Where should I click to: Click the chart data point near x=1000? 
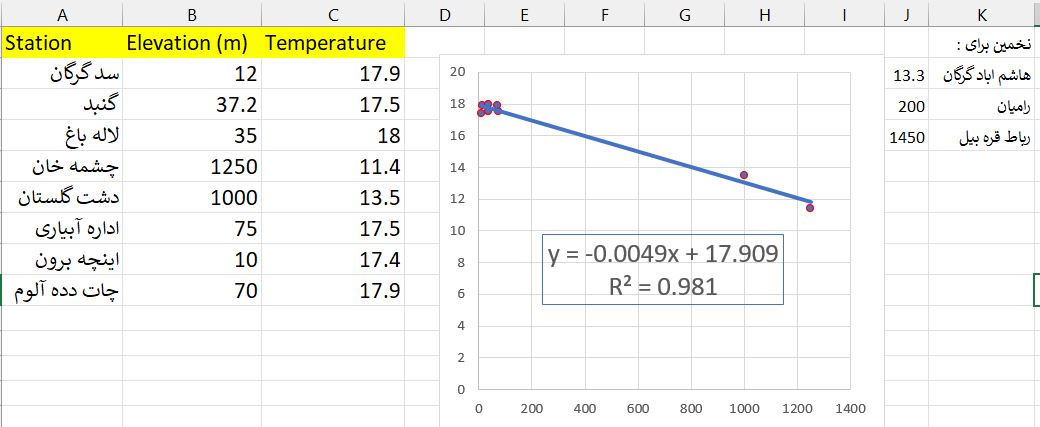click(744, 175)
